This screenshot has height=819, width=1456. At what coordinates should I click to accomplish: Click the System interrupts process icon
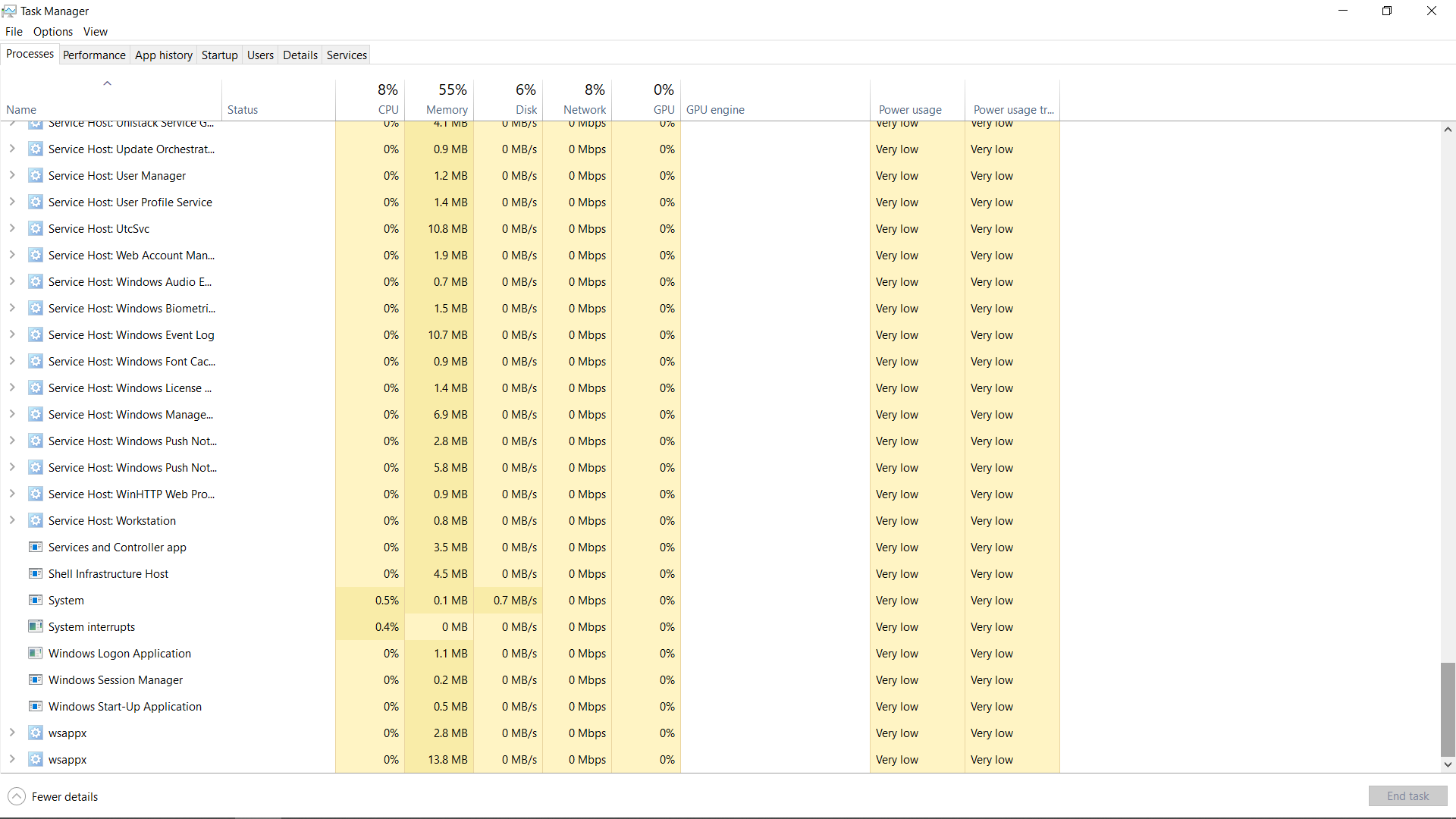click(x=35, y=626)
